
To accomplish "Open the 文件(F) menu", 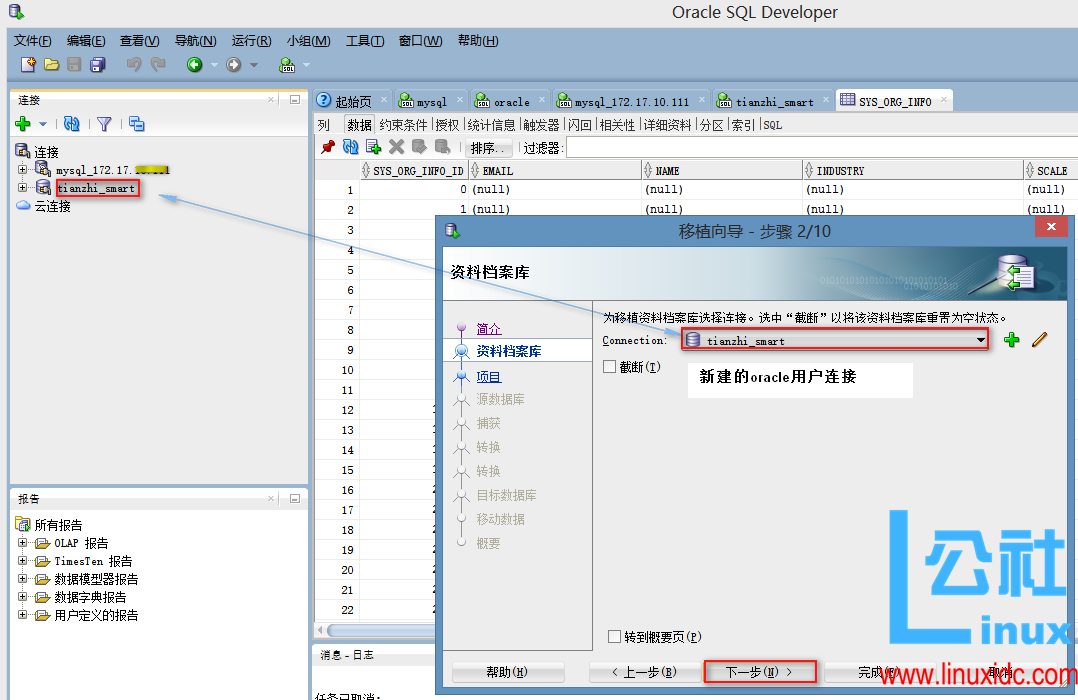I will tap(32, 41).
